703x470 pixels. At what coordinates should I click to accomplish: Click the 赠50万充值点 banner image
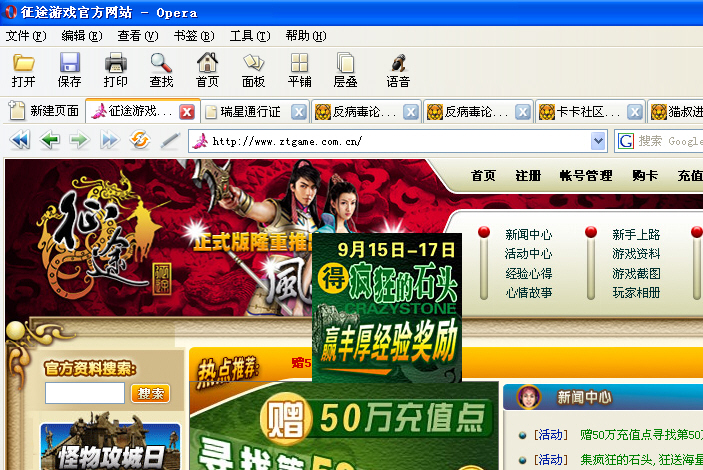coord(344,426)
